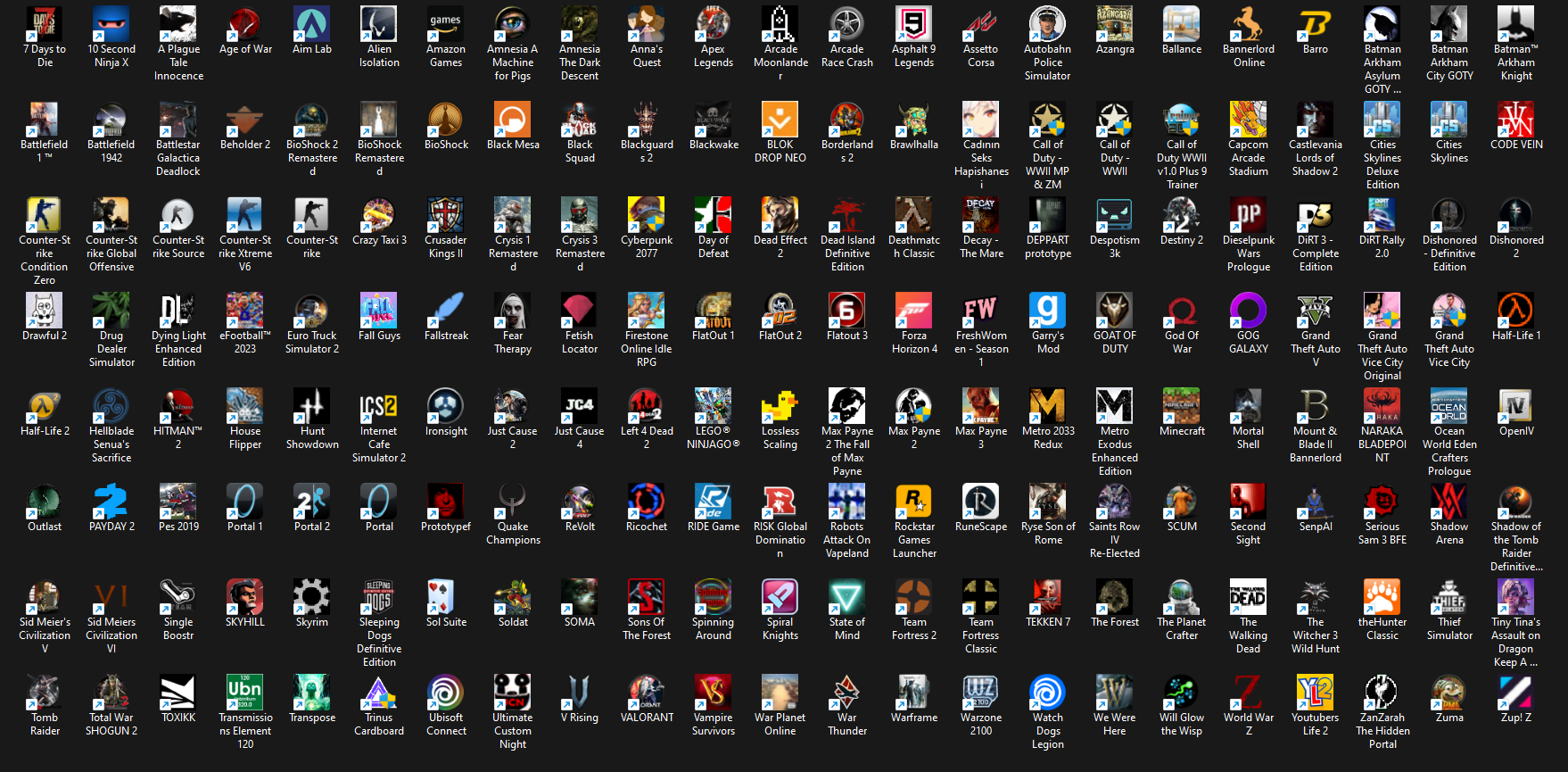Select the TOXIKK shortcut icon
Screen dimensions: 1568x772
point(178,693)
